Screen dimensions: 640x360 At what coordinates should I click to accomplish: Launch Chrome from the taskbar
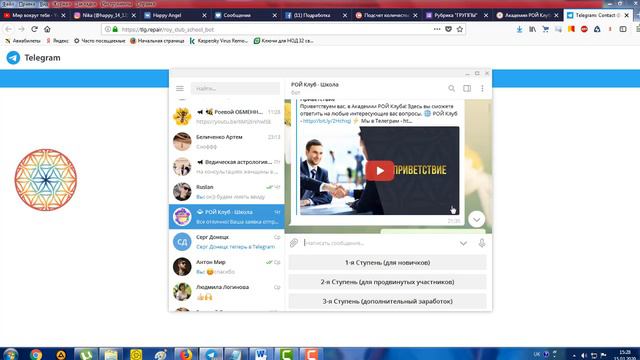pyautogui.click(x=36, y=354)
